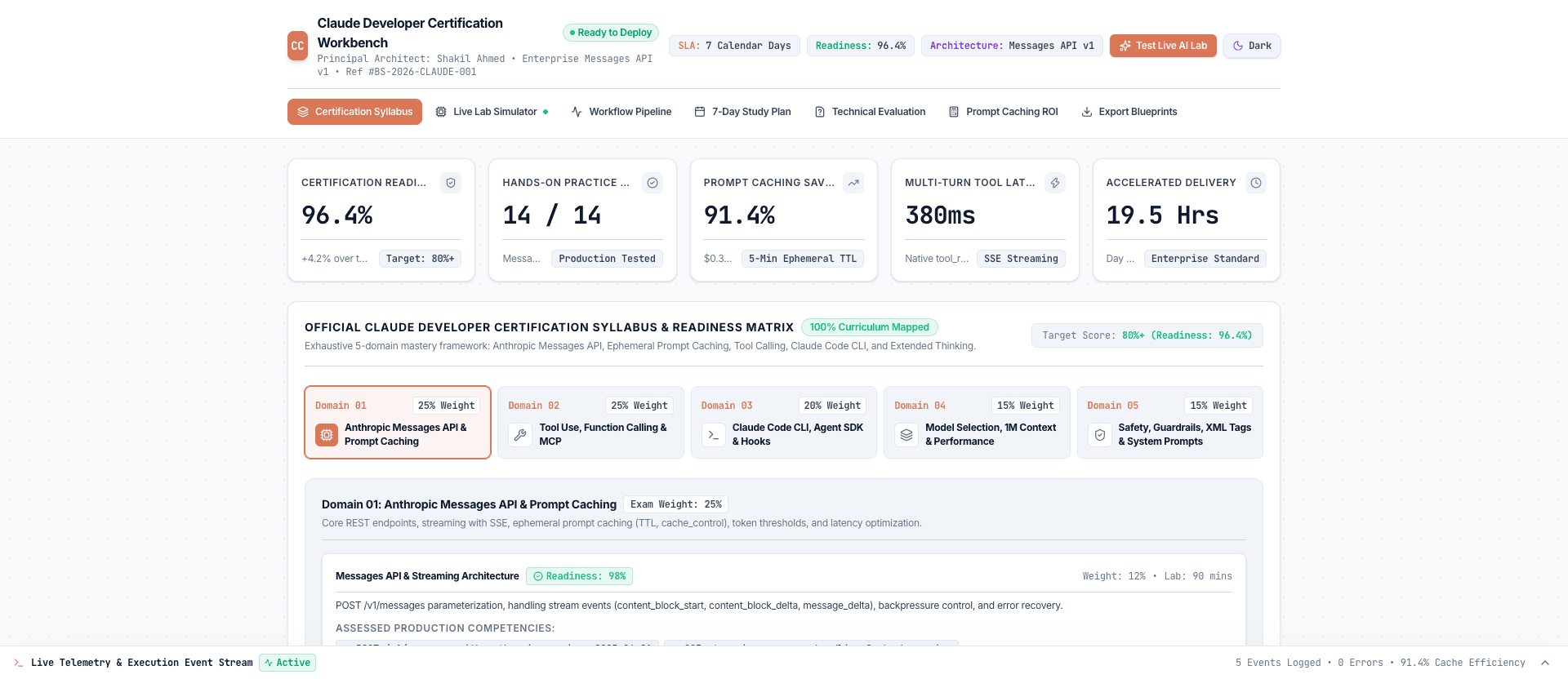1568x679 pixels.
Task: Select Domain 01 Anthropic Messages API card
Action: pyautogui.click(x=398, y=422)
